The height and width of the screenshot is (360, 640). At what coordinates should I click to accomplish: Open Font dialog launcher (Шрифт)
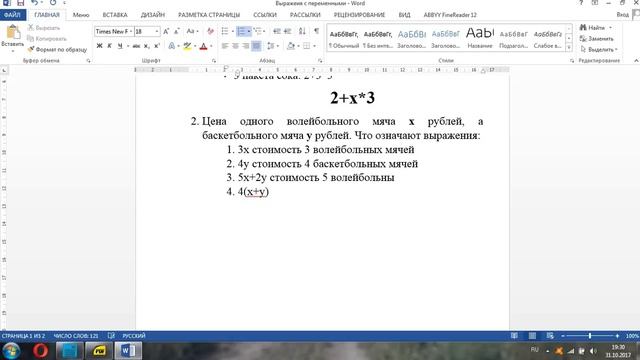coord(214,60)
